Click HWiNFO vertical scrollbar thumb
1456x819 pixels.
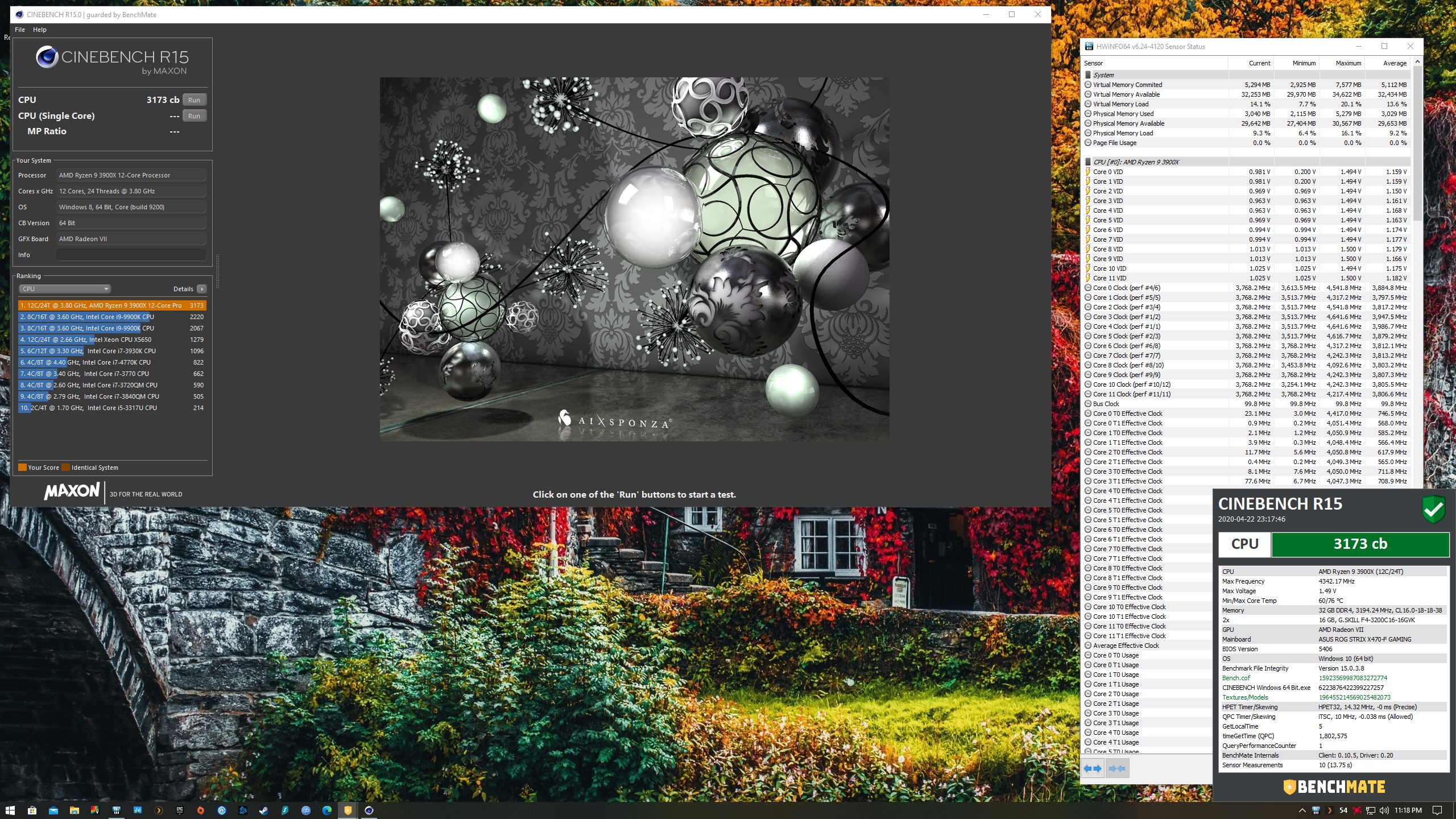pos(1417,142)
